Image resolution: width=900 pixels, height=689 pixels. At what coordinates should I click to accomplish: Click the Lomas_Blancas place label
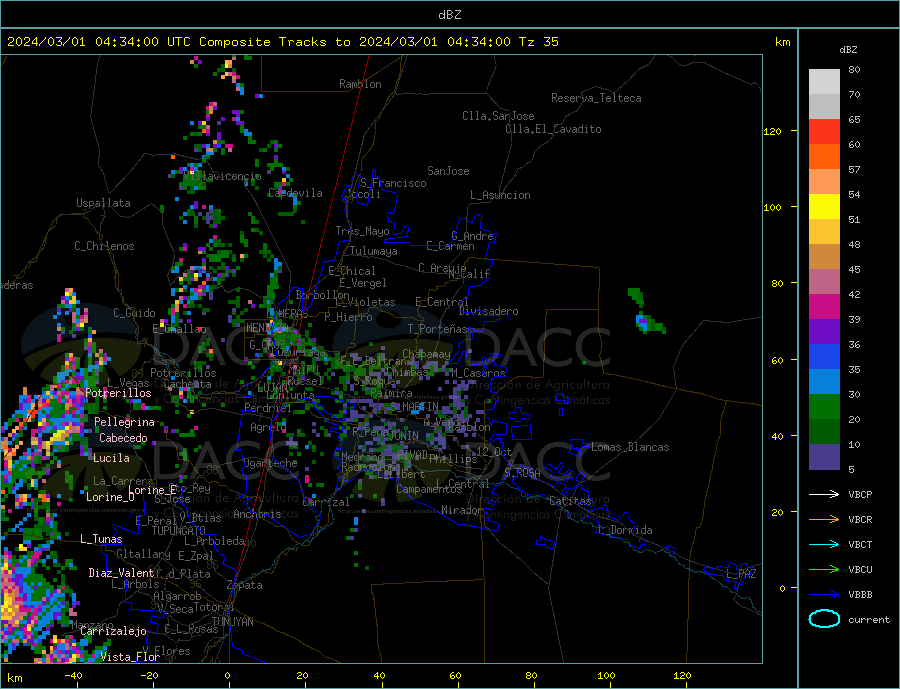[630, 447]
